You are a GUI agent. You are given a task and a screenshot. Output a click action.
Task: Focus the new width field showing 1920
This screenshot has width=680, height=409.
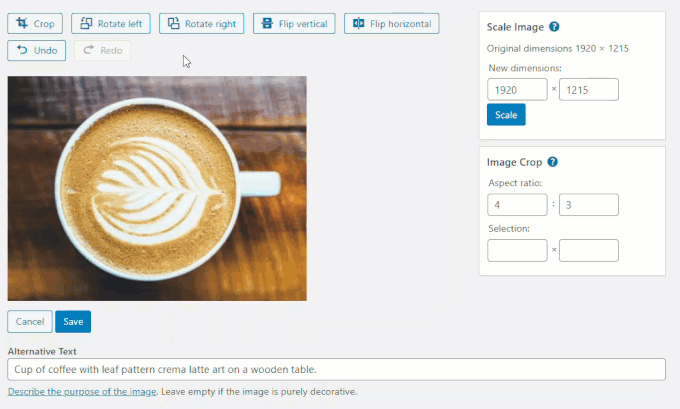pos(517,89)
